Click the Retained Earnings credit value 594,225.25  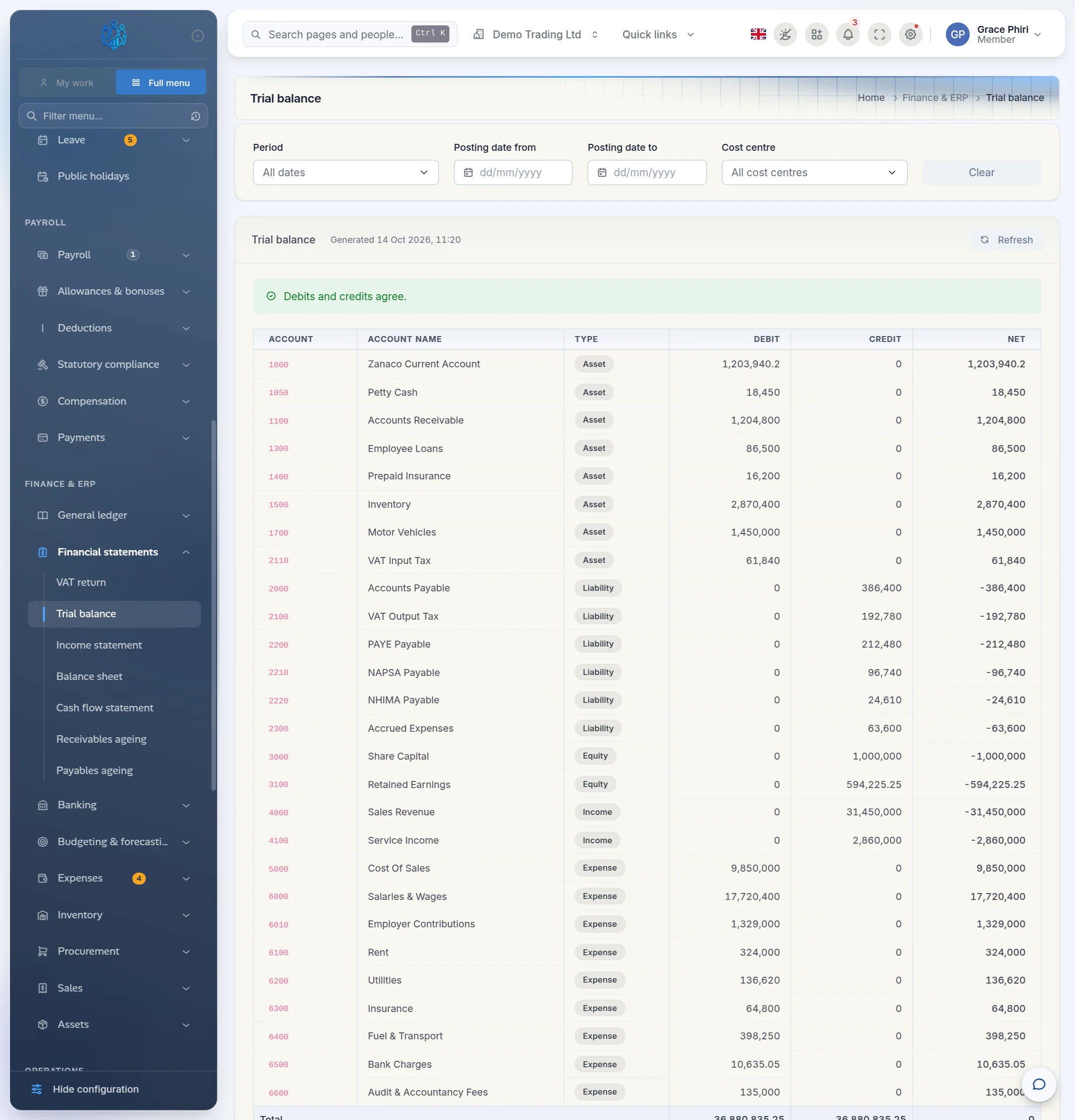point(873,784)
